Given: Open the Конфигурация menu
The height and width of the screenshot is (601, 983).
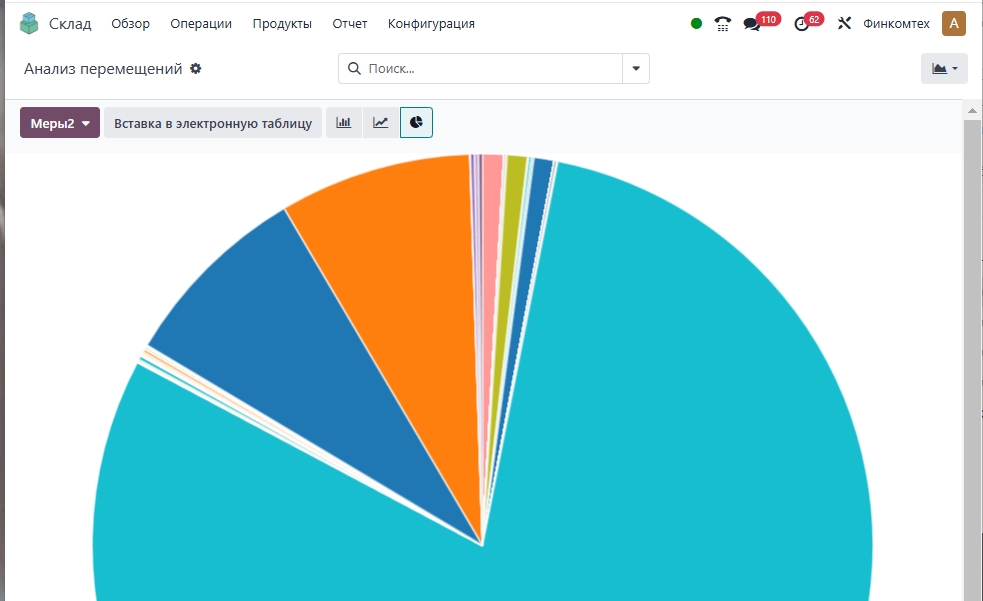Looking at the screenshot, I should coord(431,24).
